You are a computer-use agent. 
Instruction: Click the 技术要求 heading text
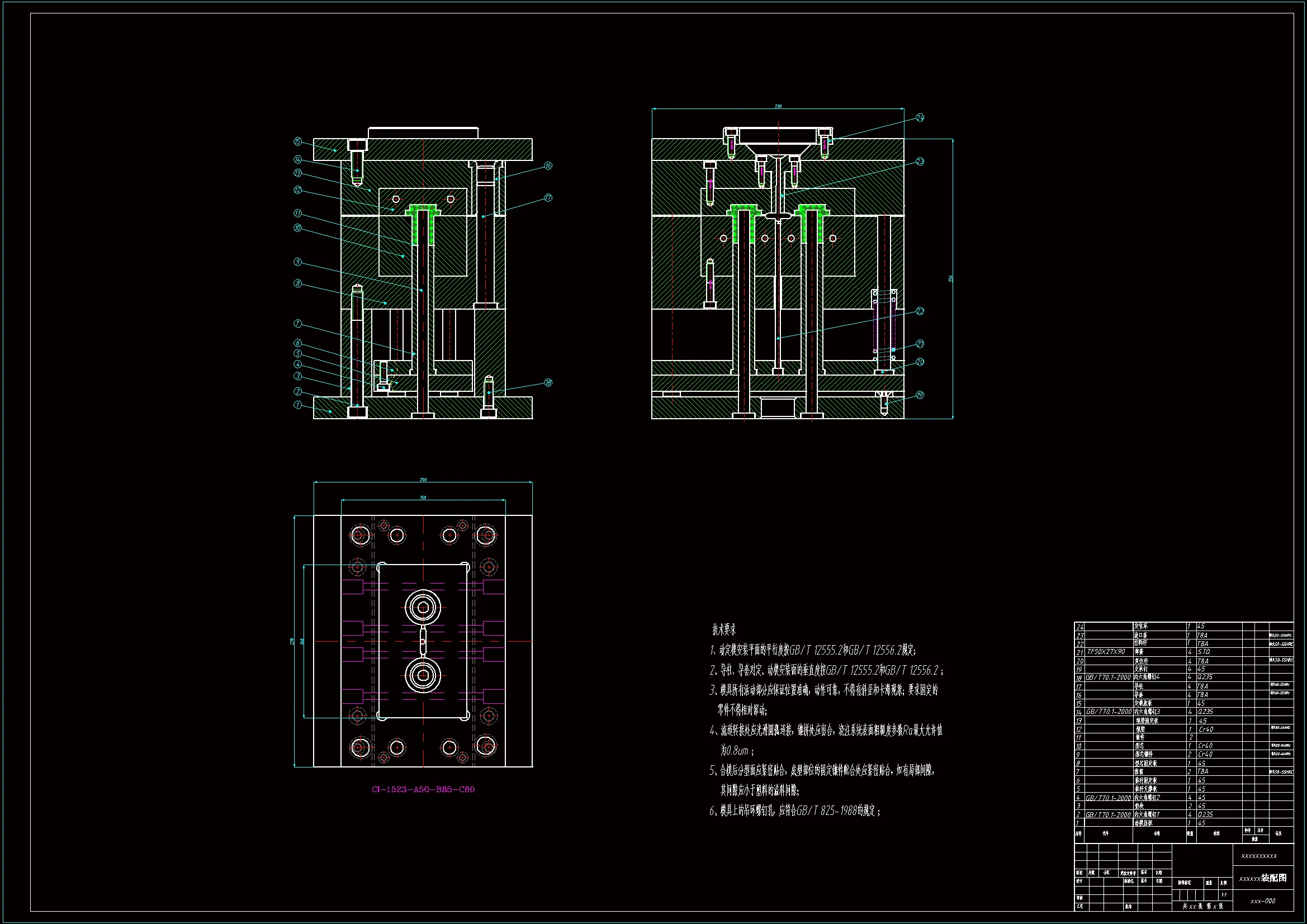click(724, 629)
